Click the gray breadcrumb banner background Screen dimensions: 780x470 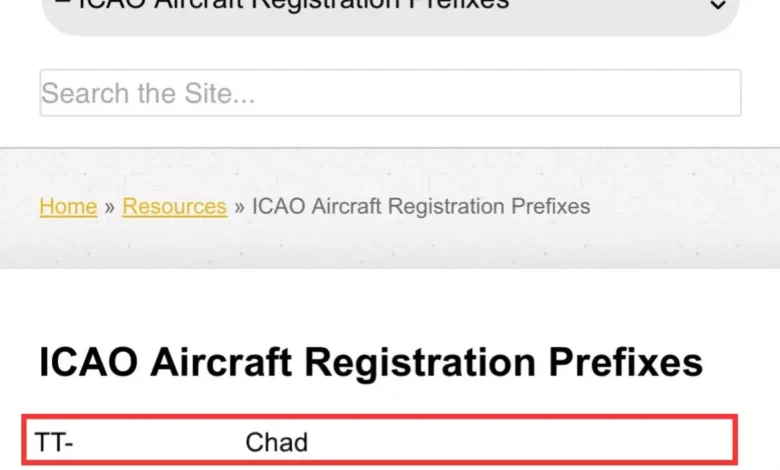coord(390,244)
